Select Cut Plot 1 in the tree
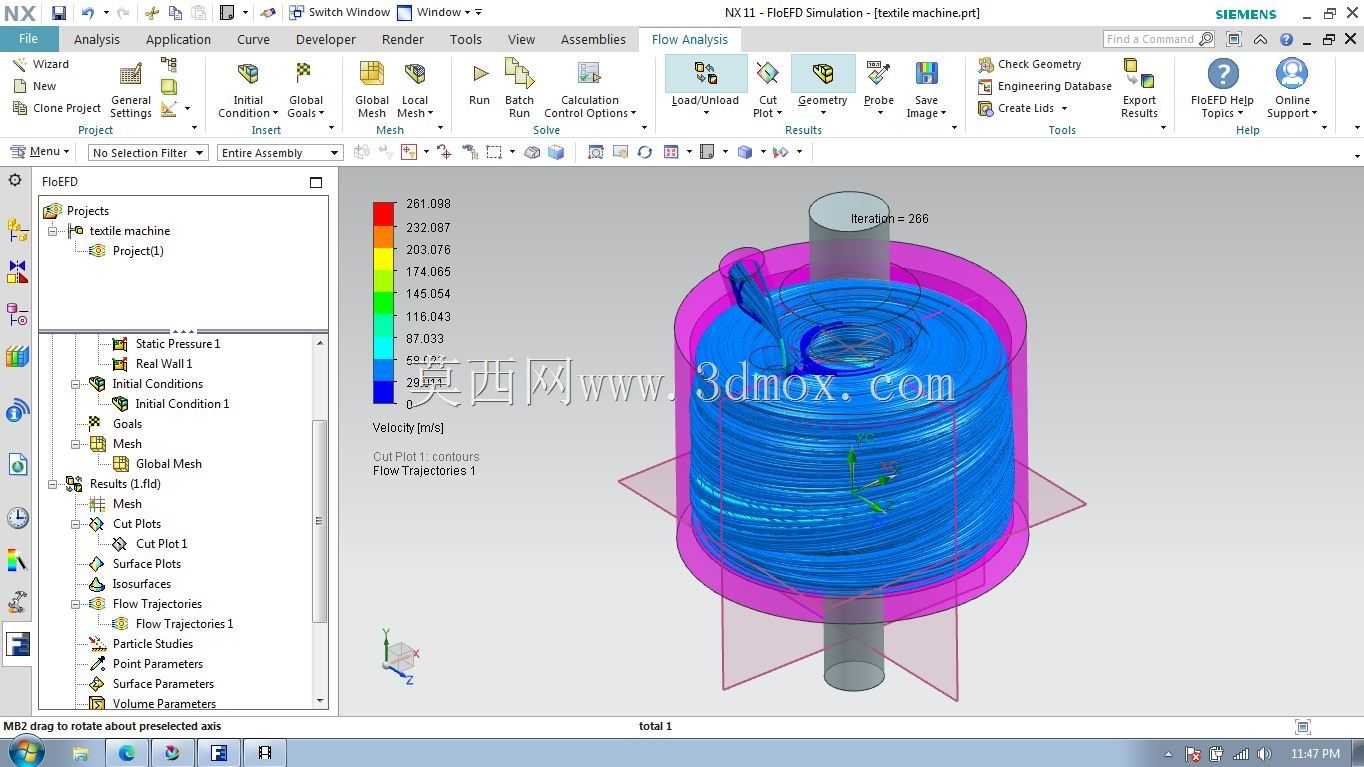Image resolution: width=1364 pixels, height=767 pixels. (161, 544)
